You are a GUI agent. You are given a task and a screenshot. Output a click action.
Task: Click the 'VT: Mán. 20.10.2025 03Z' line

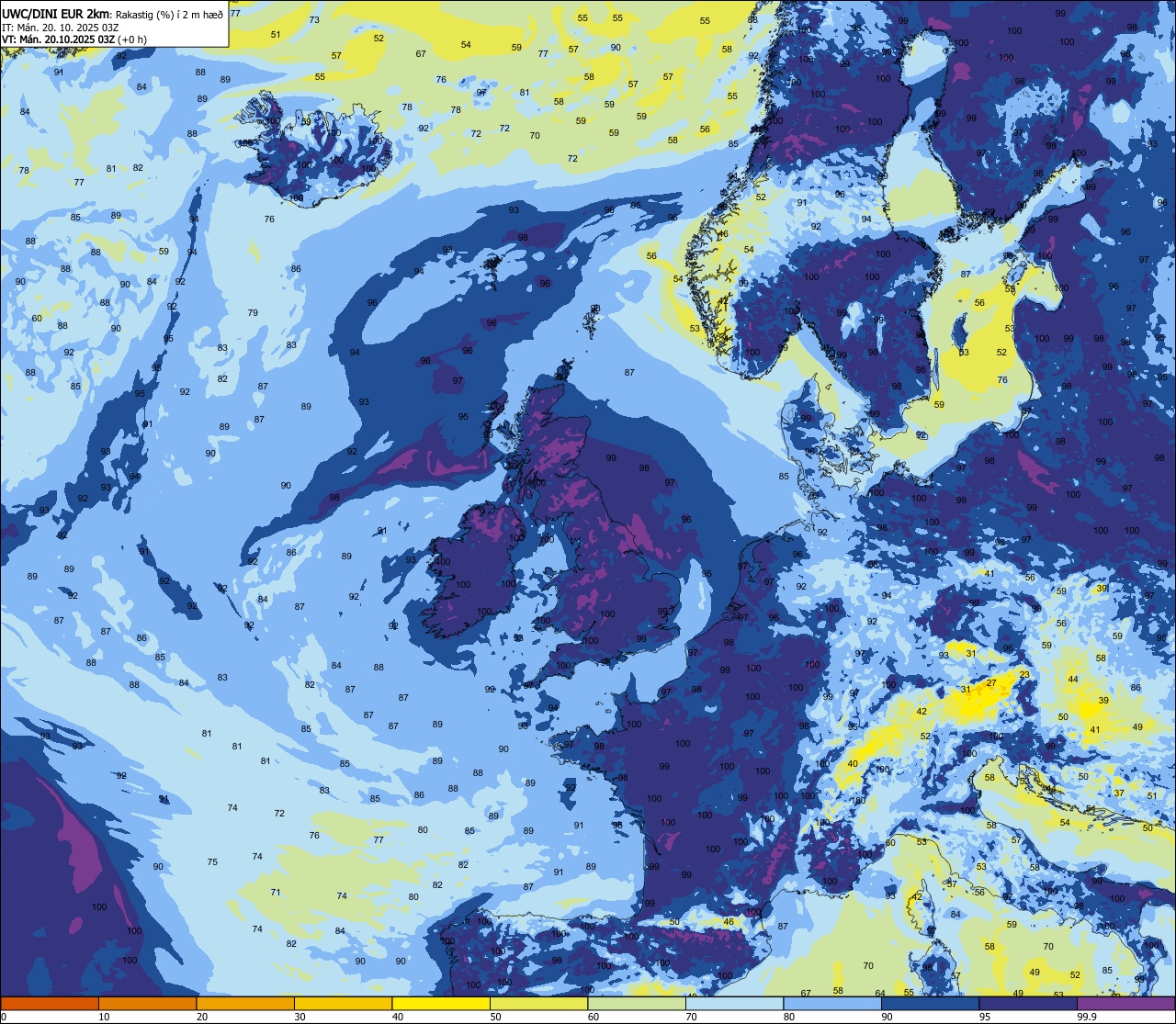pos(57,39)
